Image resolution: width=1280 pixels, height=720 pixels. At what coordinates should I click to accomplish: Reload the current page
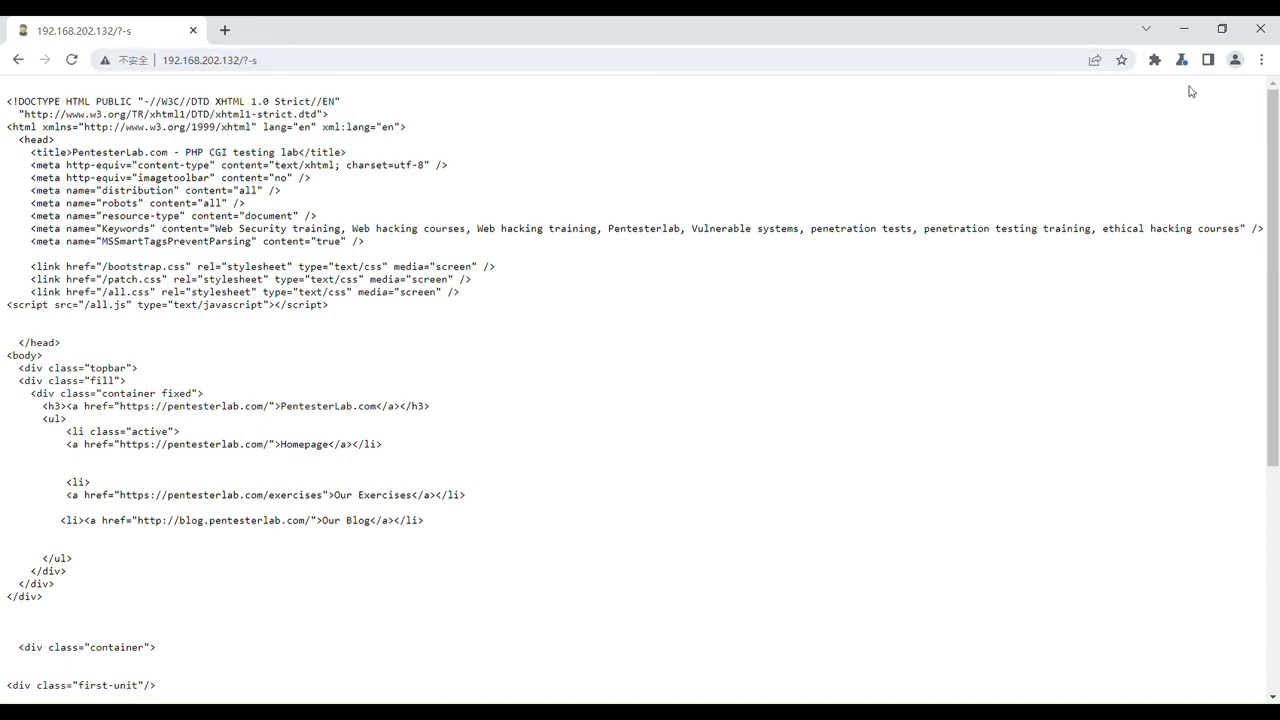pyautogui.click(x=72, y=60)
